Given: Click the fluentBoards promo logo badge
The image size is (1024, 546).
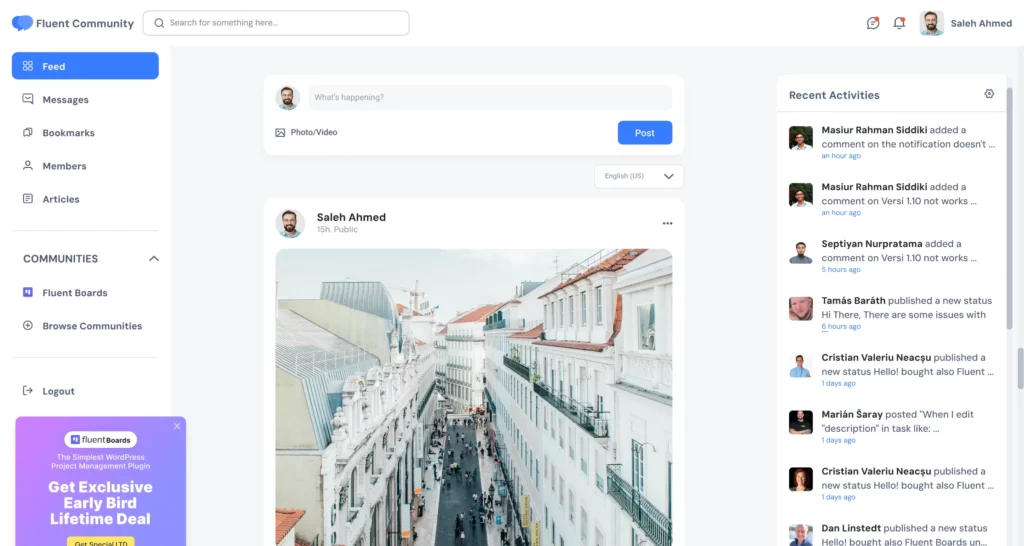Looking at the screenshot, I should pyautogui.click(x=101, y=440).
